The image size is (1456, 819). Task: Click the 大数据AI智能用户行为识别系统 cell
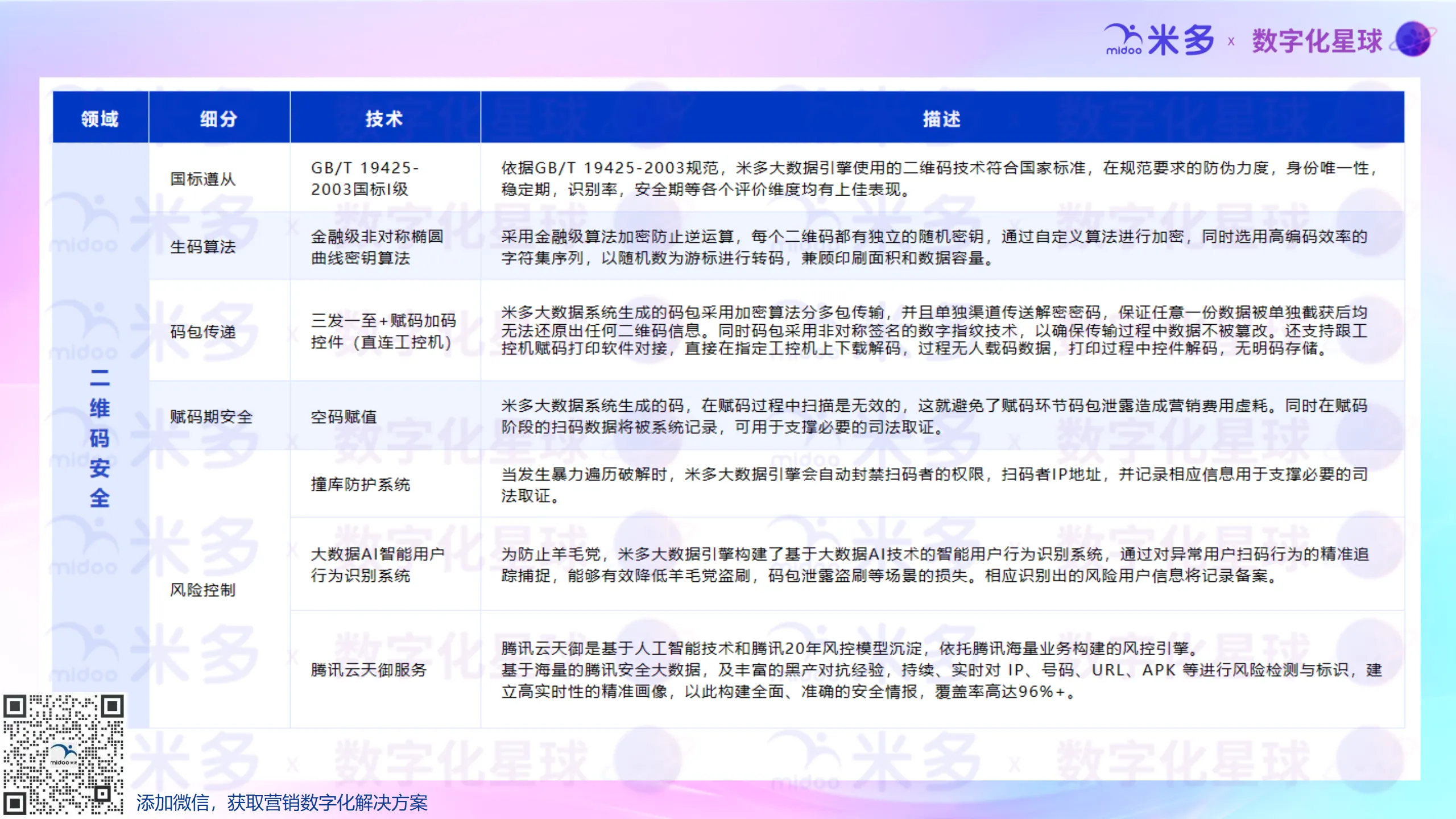[x=385, y=564]
